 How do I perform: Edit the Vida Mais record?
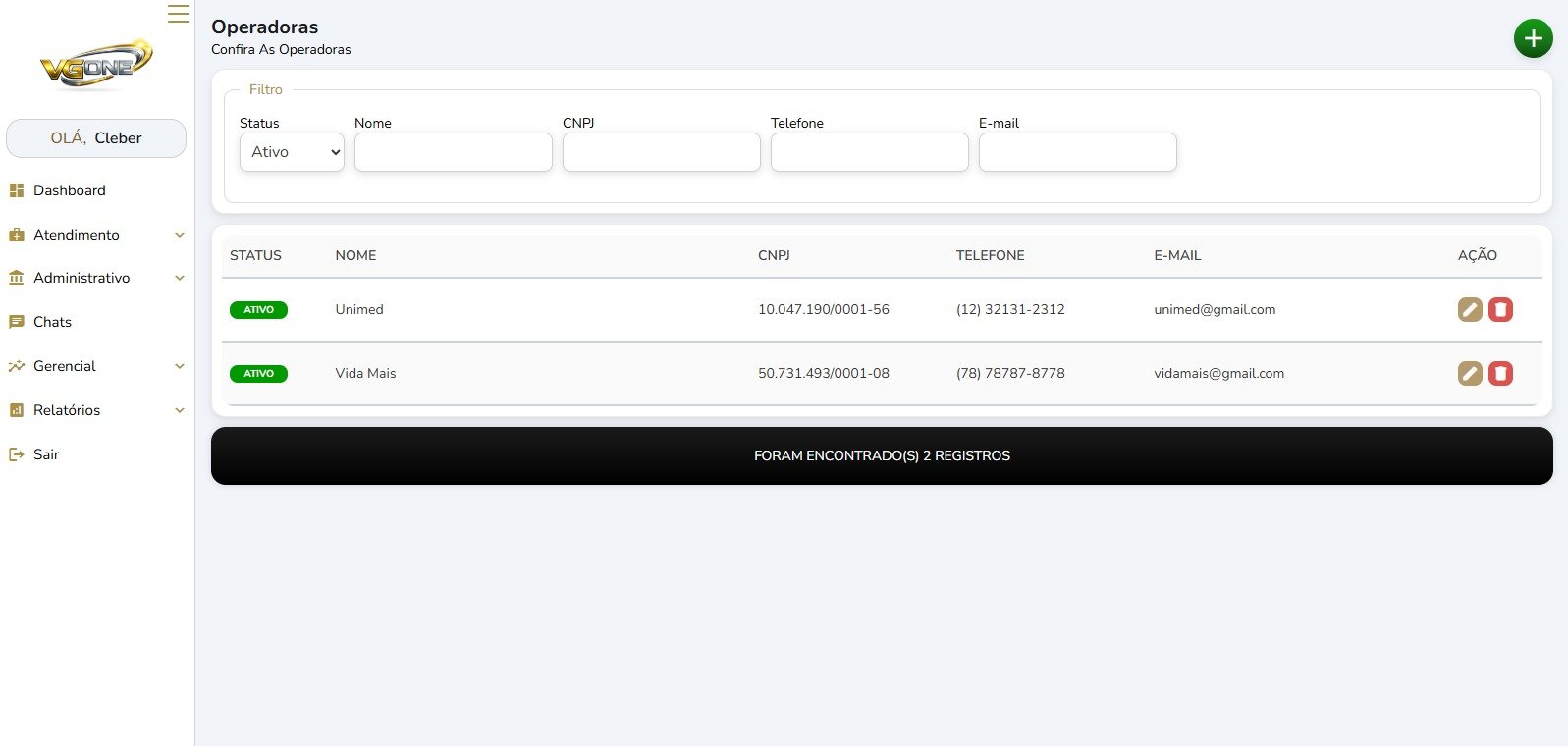pos(1469,374)
